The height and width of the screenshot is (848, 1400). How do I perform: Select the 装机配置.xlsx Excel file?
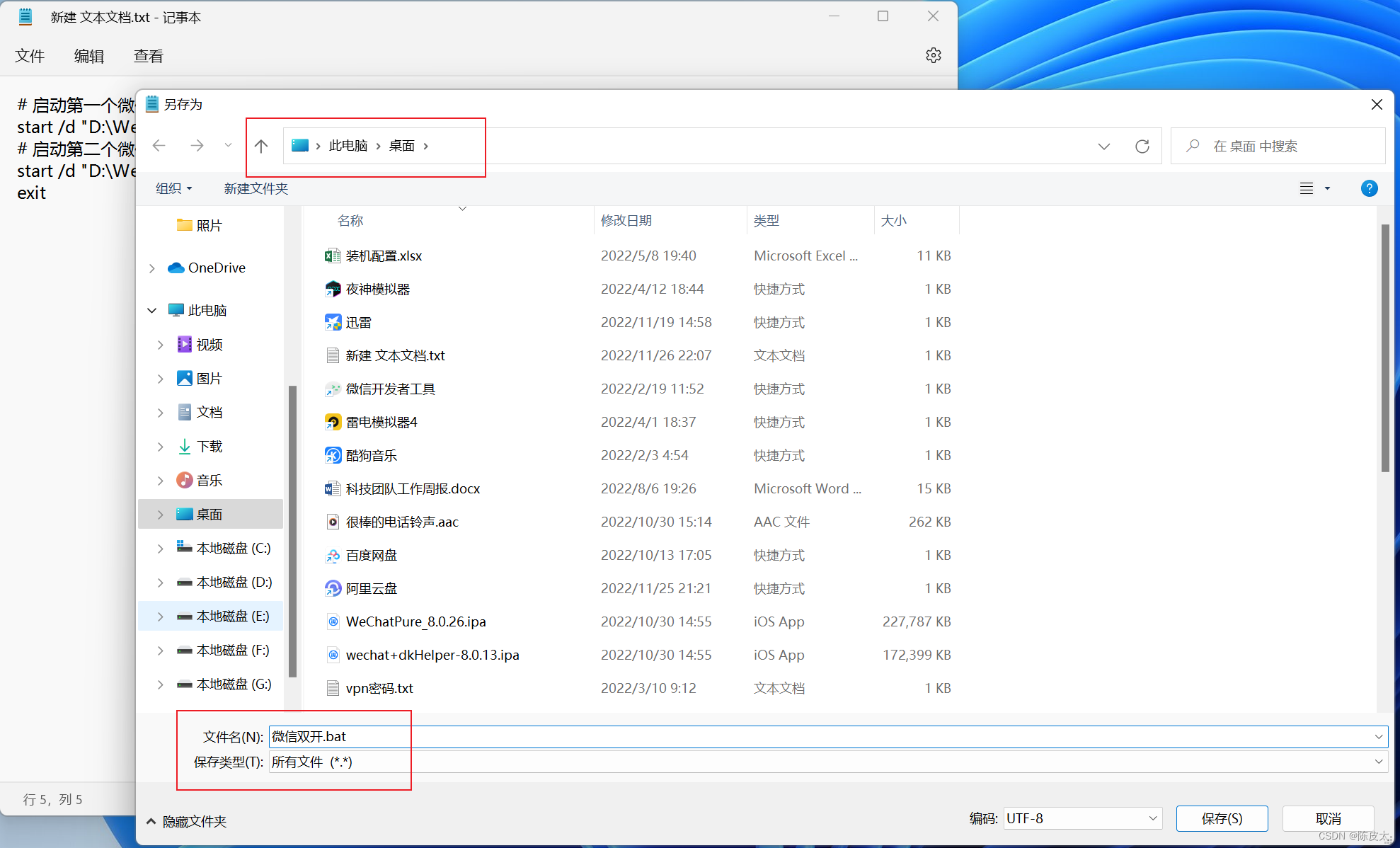[x=383, y=256]
